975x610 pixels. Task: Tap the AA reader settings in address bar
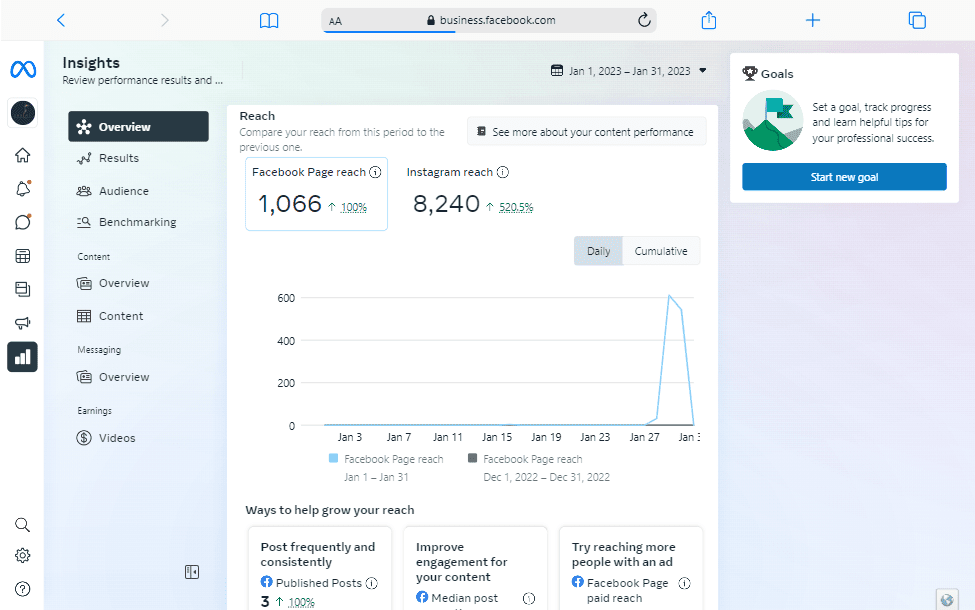335,21
